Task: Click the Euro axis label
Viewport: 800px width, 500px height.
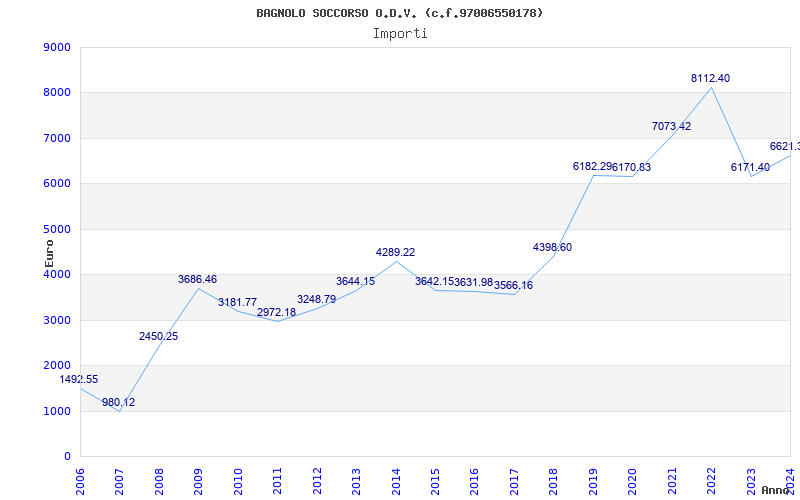Action: [49, 254]
